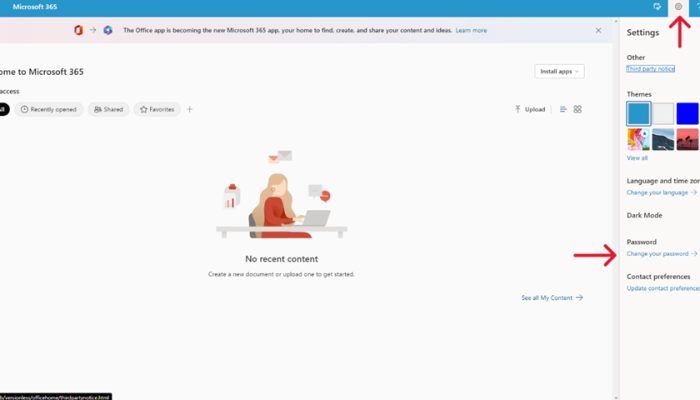This screenshot has width=700, height=400.
Task: Select the Recently opened filter
Action: click(49, 109)
